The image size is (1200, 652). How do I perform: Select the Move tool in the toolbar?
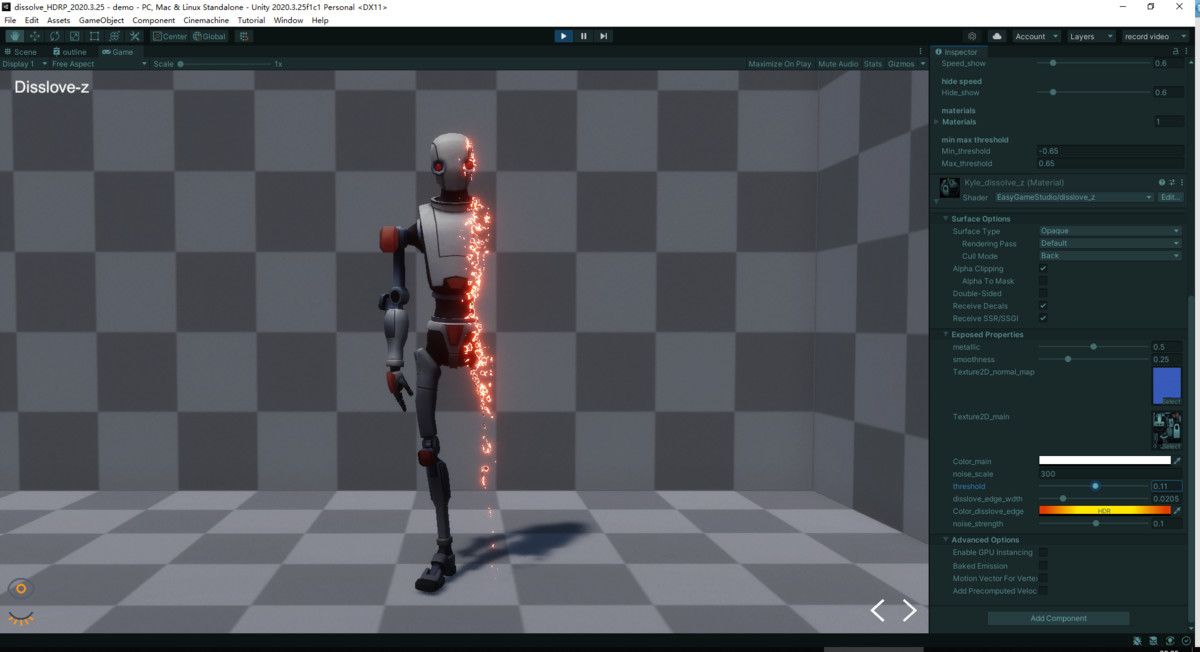[x=33, y=36]
